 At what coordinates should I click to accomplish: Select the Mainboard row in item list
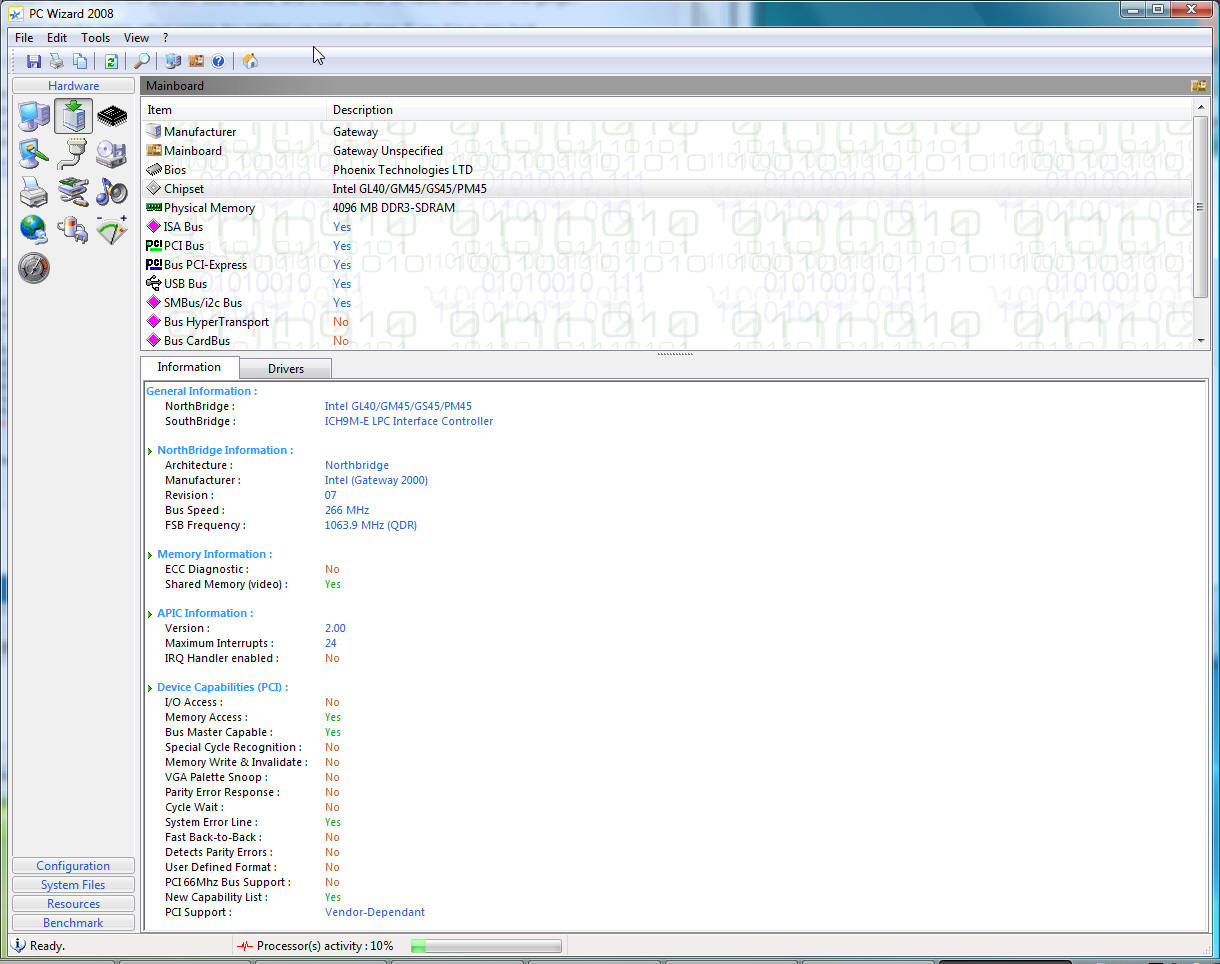click(x=668, y=151)
